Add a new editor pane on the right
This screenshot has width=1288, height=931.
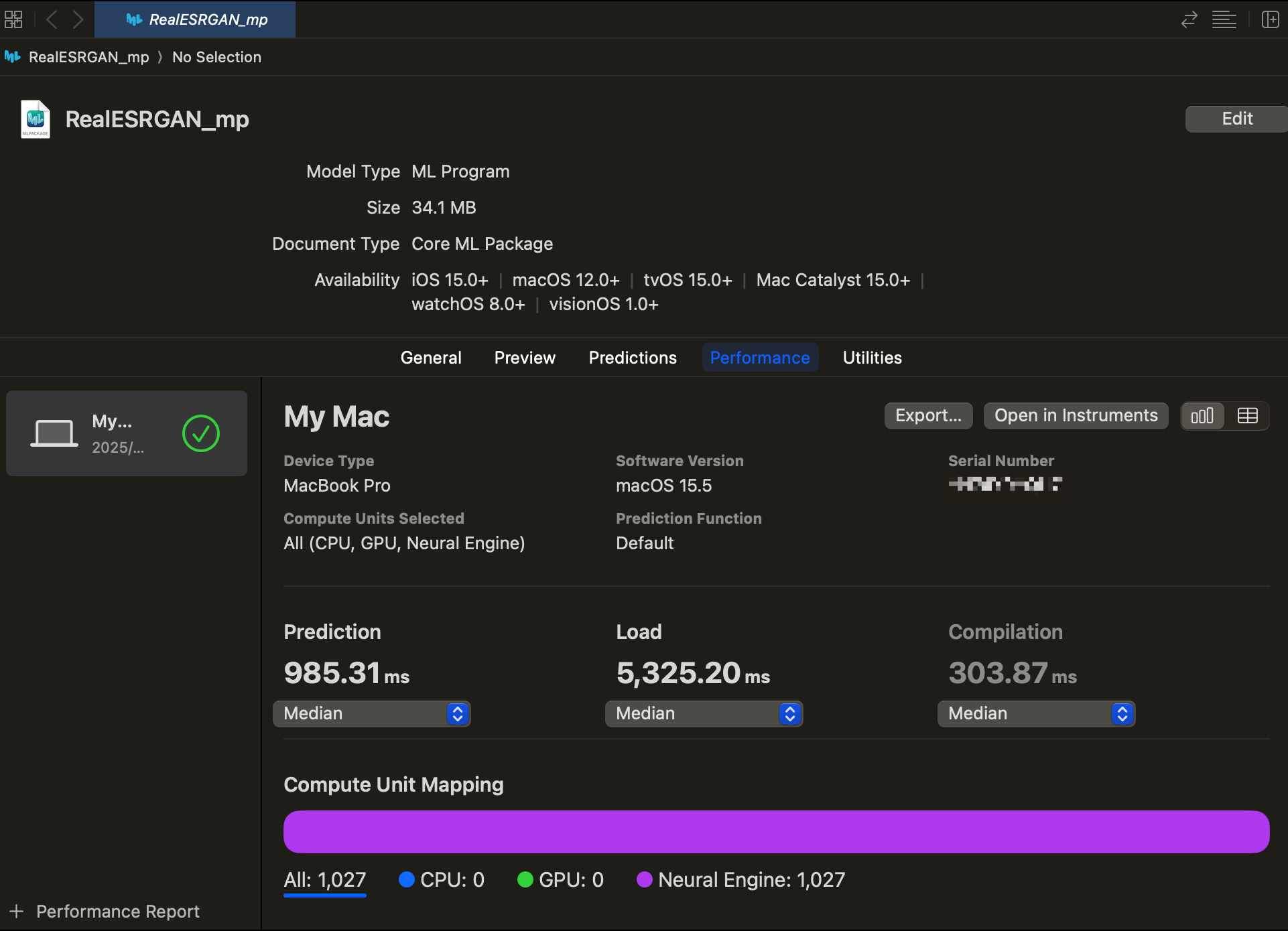click(1270, 19)
